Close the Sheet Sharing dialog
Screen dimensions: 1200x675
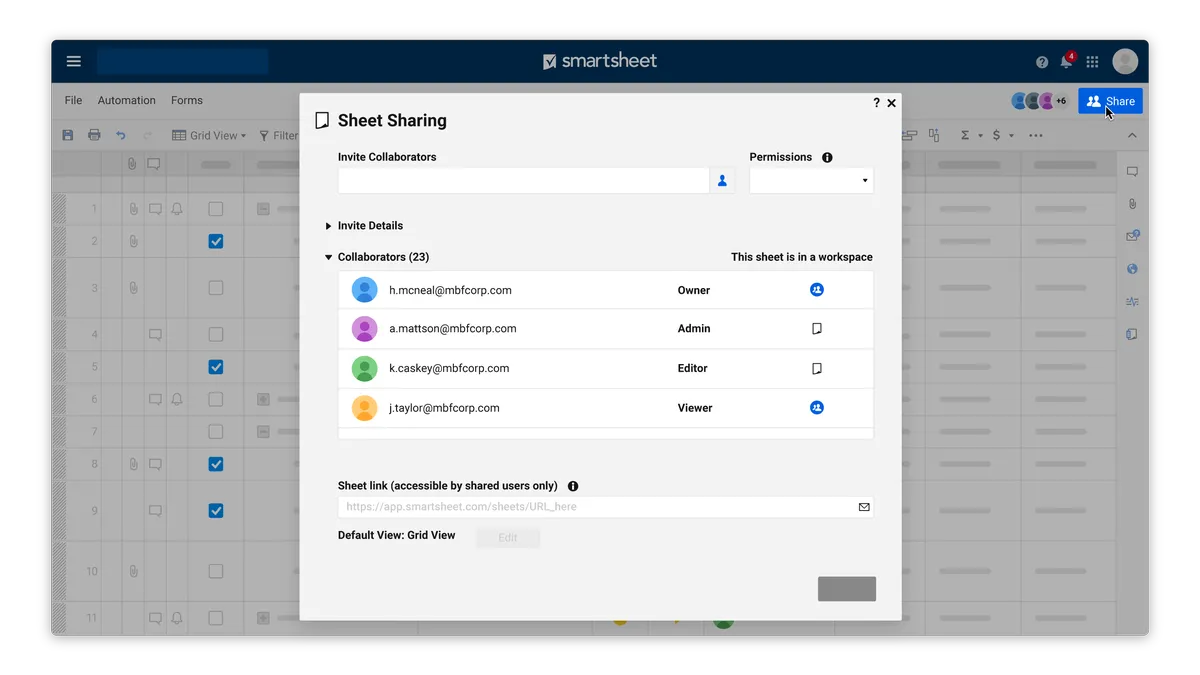point(892,103)
